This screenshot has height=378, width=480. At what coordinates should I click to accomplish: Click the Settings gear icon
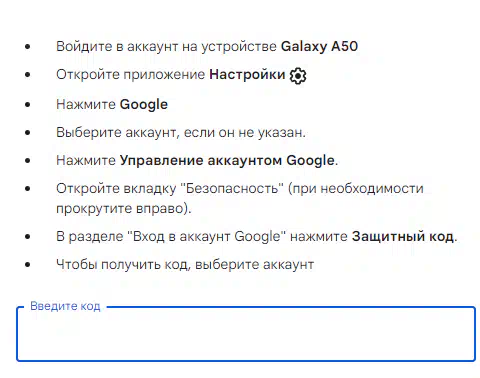coord(298,76)
